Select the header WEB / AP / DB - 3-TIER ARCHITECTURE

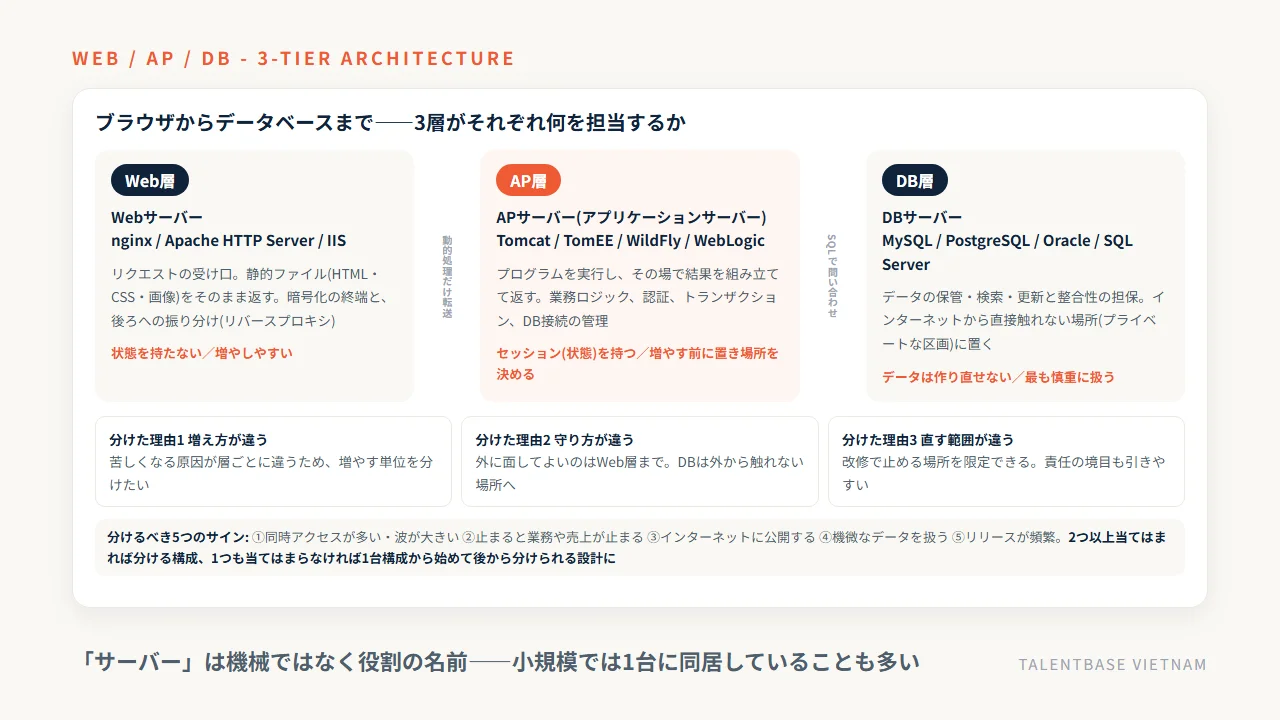click(x=293, y=58)
